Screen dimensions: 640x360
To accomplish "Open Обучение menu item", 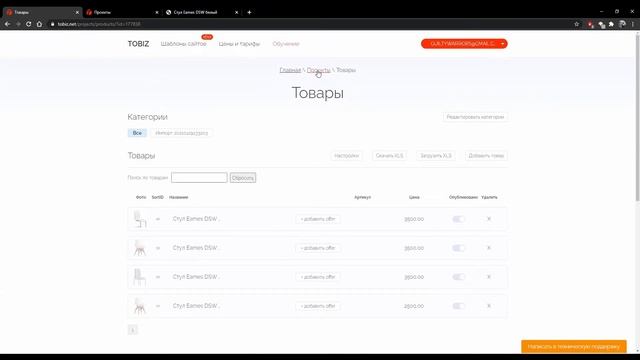I will point(286,44).
